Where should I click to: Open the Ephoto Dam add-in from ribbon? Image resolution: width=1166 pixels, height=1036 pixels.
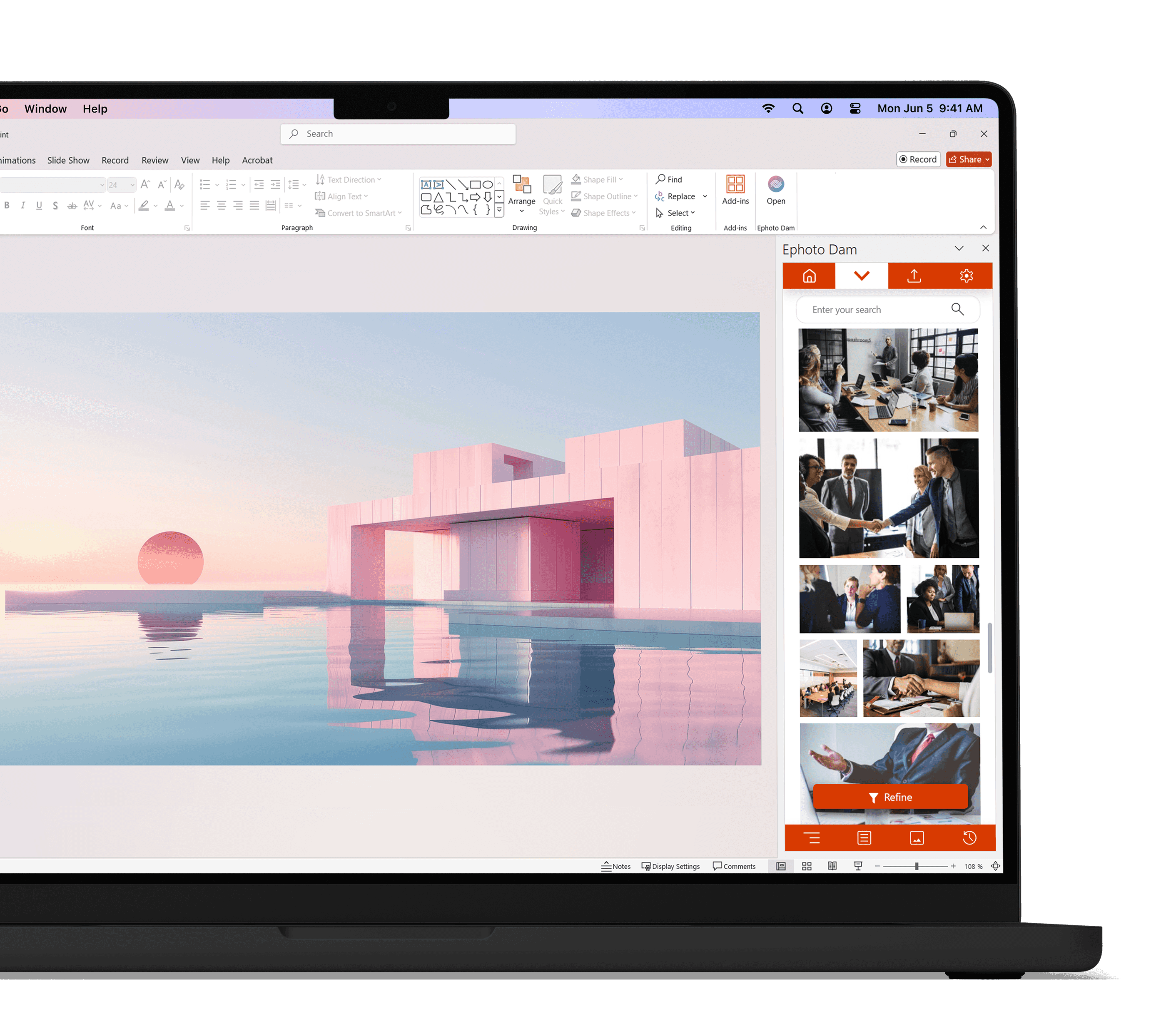[x=776, y=191]
